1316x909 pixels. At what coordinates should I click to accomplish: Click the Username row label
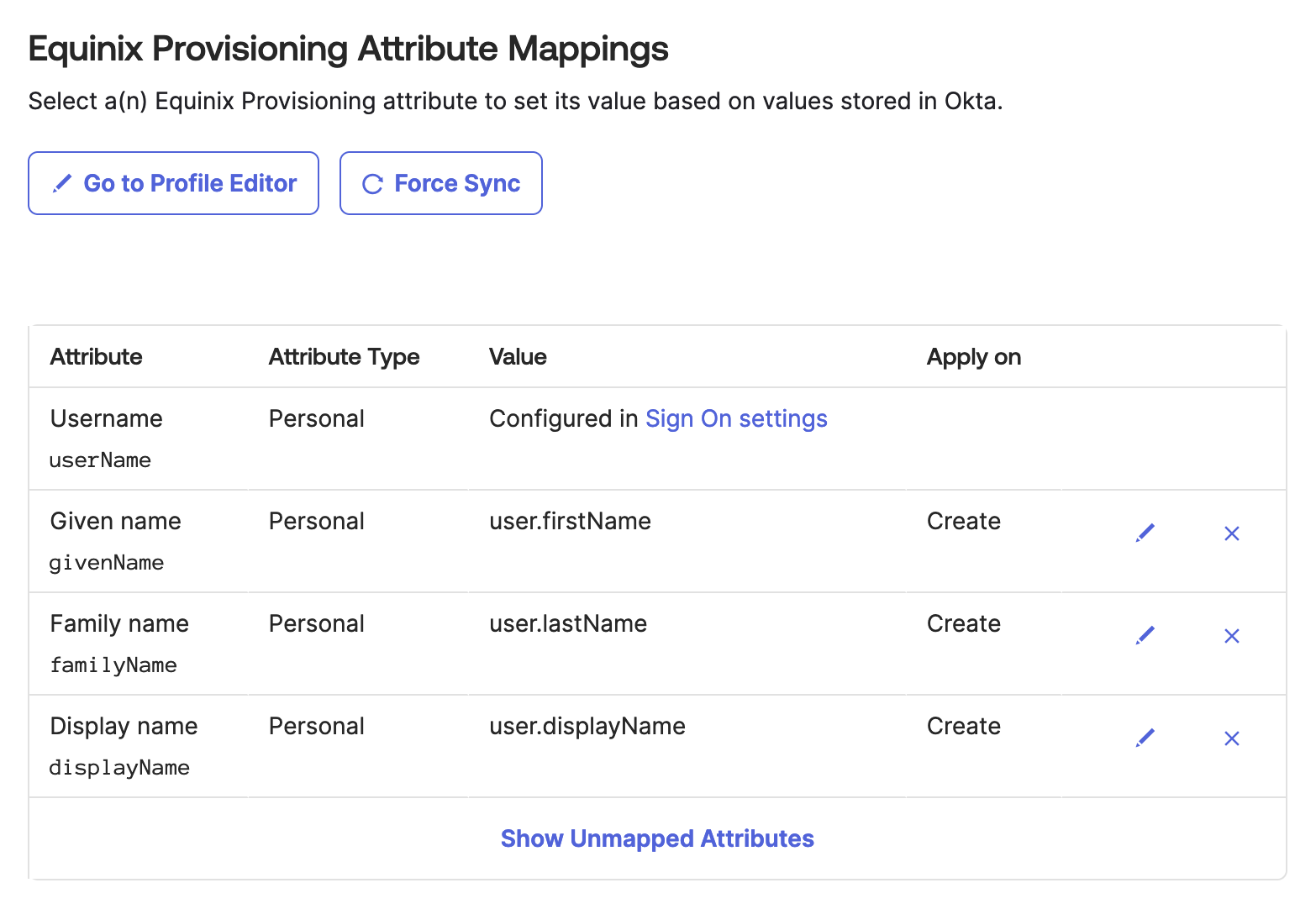tap(107, 418)
